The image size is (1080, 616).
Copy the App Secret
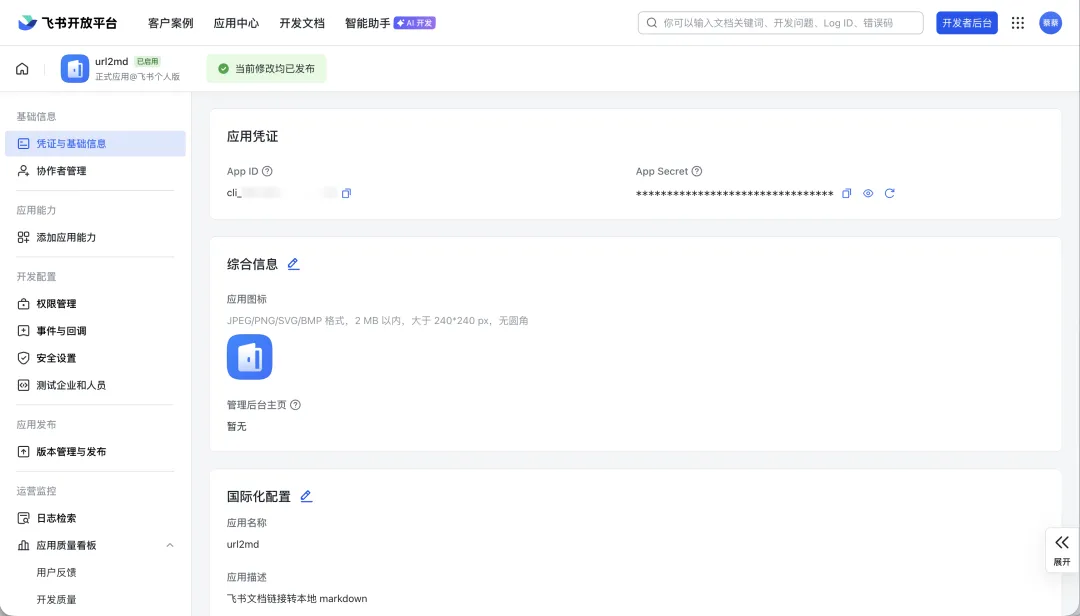[846, 193]
